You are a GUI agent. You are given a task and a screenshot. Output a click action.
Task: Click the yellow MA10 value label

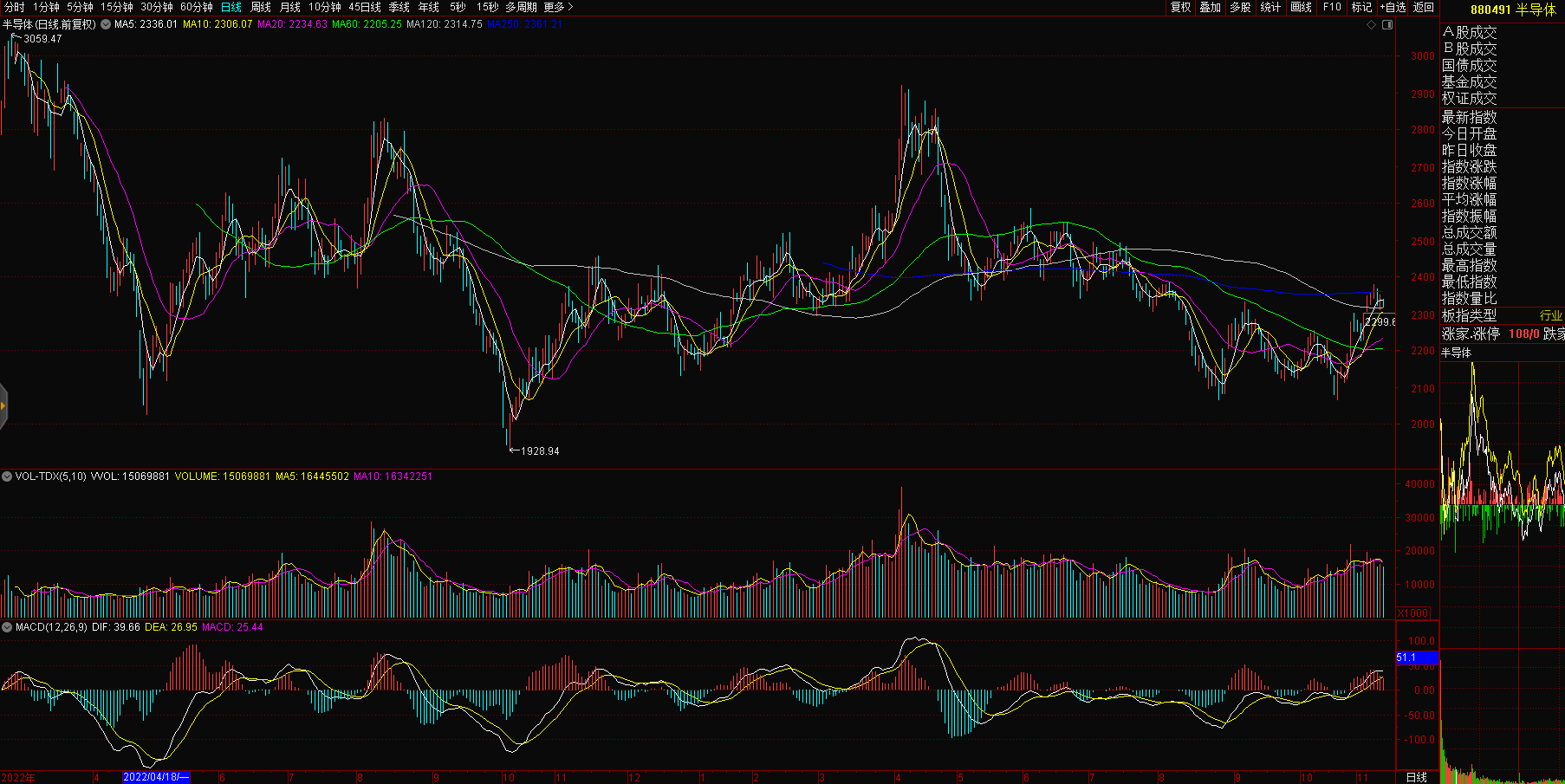218,24
